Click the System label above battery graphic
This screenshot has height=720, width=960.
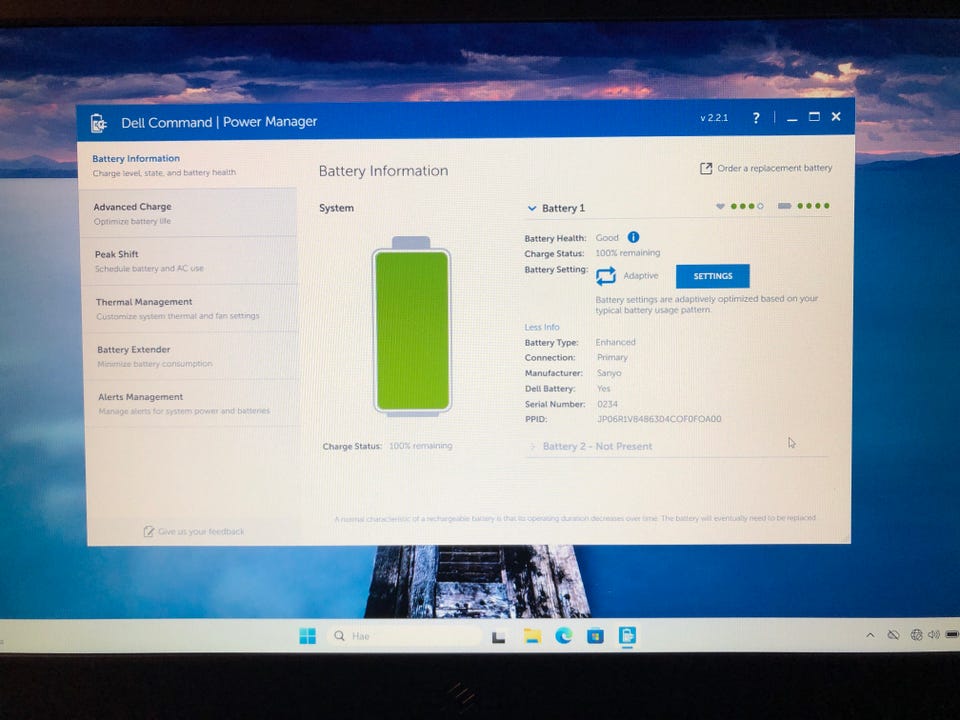coord(336,208)
